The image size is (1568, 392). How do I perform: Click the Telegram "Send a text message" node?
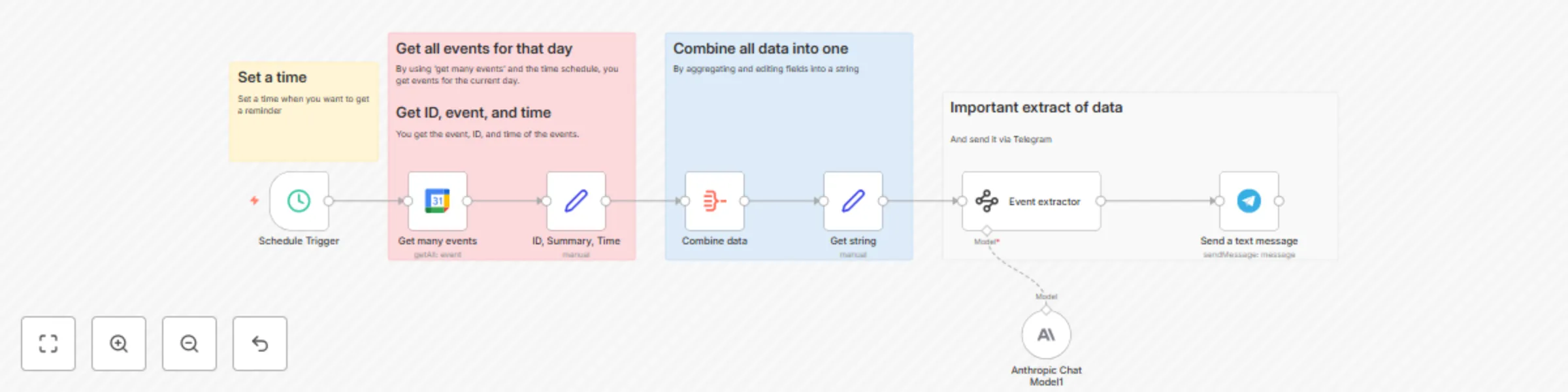point(1249,201)
